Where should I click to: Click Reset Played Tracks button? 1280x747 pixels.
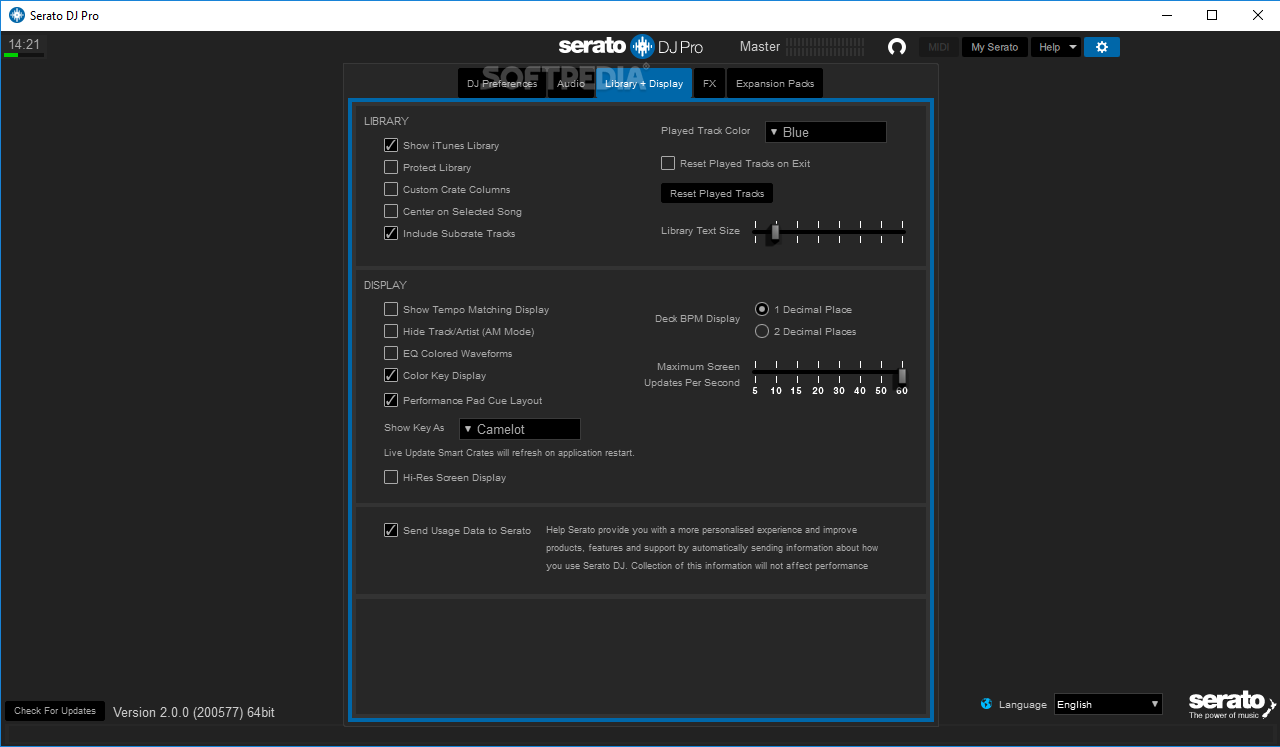pyautogui.click(x=717, y=194)
